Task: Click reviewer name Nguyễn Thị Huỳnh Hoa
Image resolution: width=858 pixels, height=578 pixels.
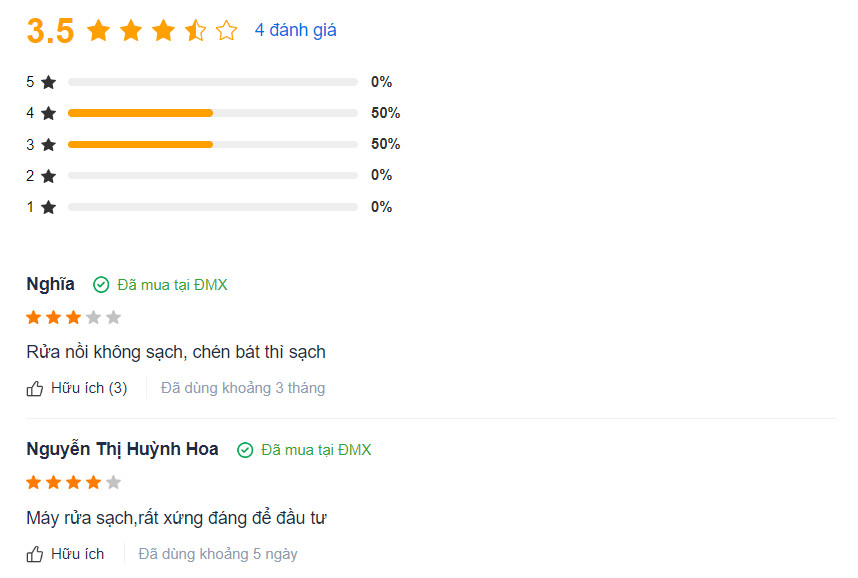Action: coord(123,450)
